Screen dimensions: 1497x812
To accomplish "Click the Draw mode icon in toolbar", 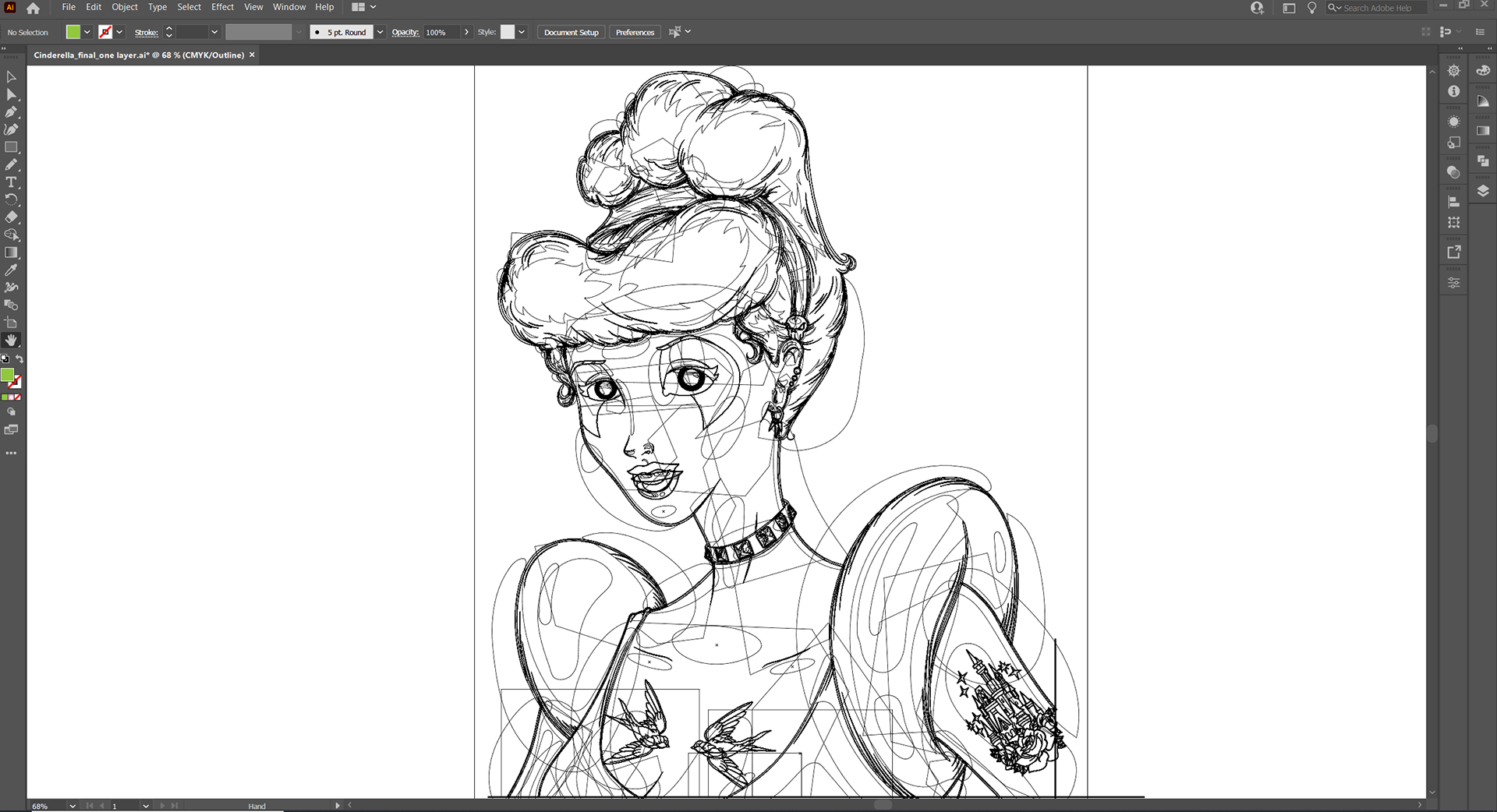I will (11, 411).
